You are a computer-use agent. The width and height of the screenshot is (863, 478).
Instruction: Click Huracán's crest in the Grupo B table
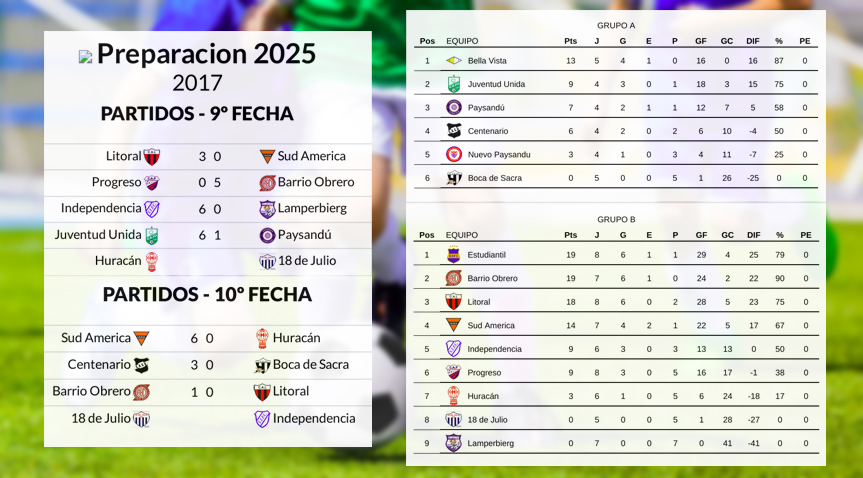click(454, 396)
